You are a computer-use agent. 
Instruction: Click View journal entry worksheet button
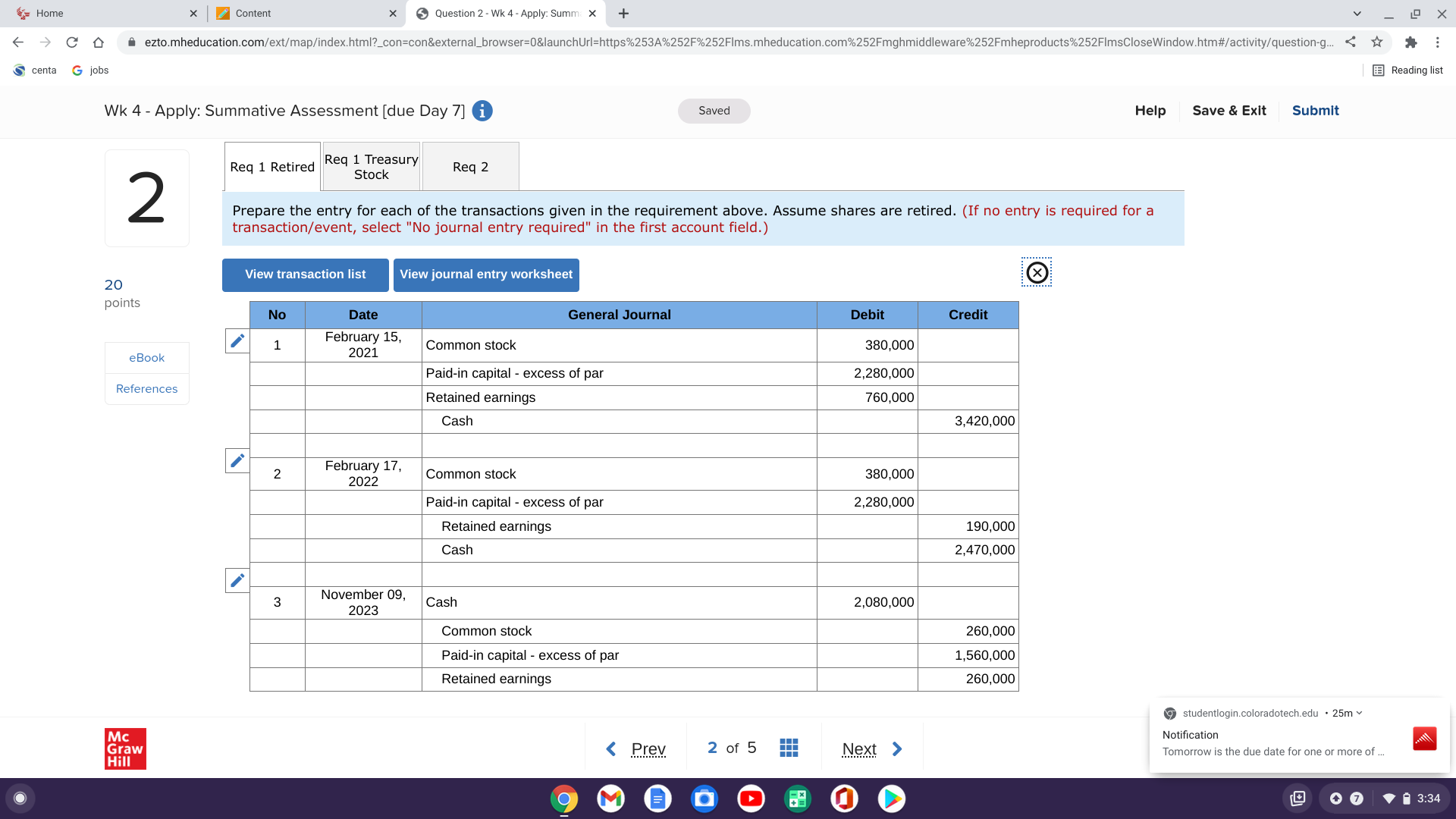coord(486,275)
